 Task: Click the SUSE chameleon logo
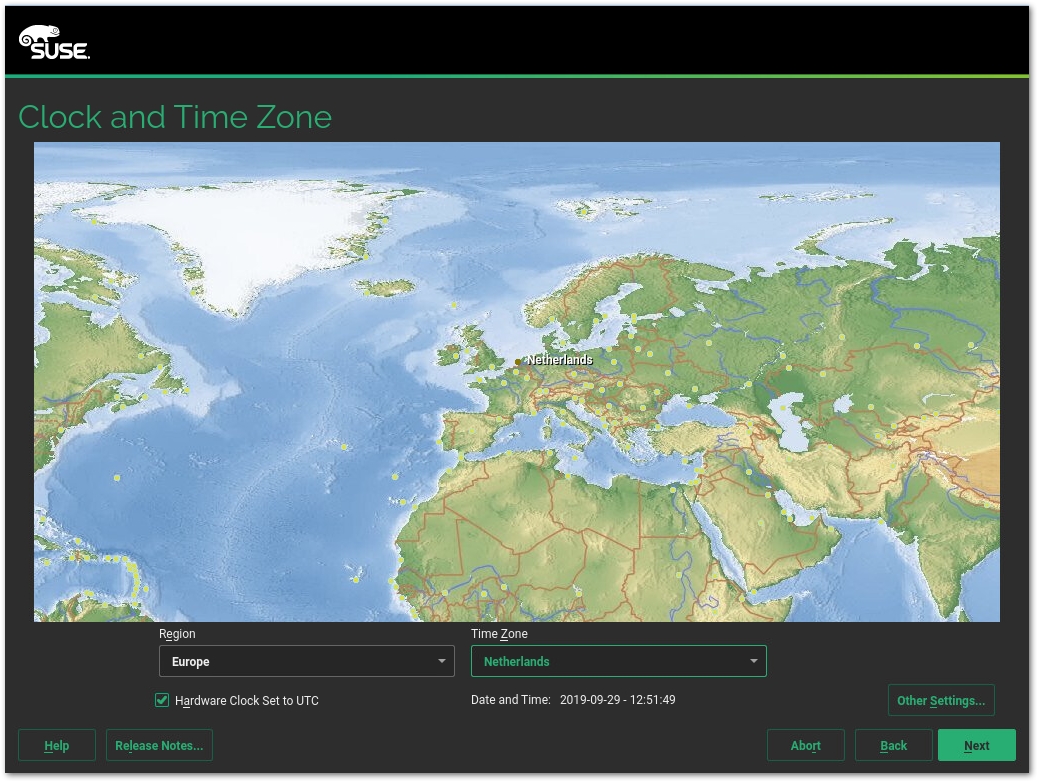54,42
